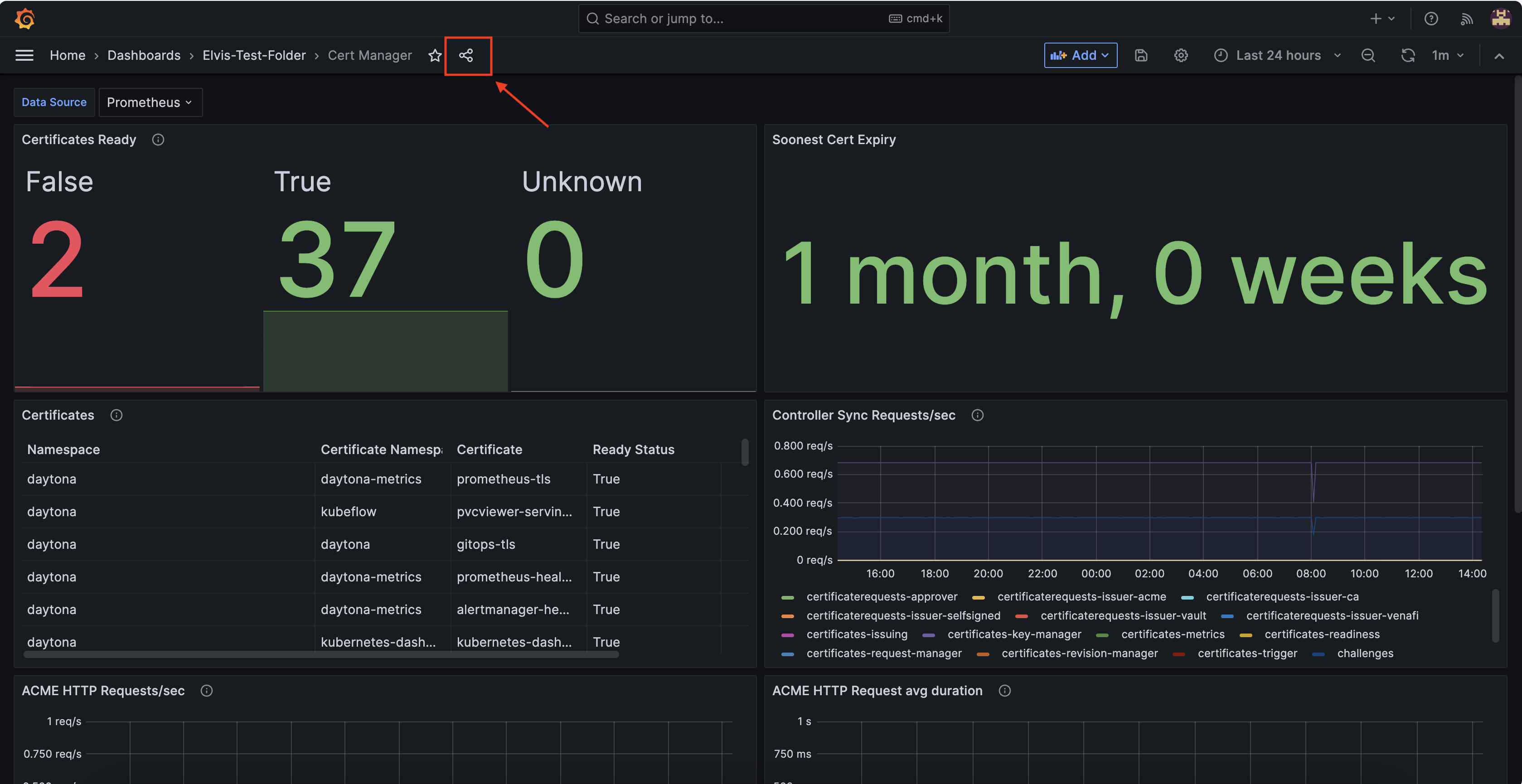Sort by Certificate Namespace column header

click(x=381, y=449)
